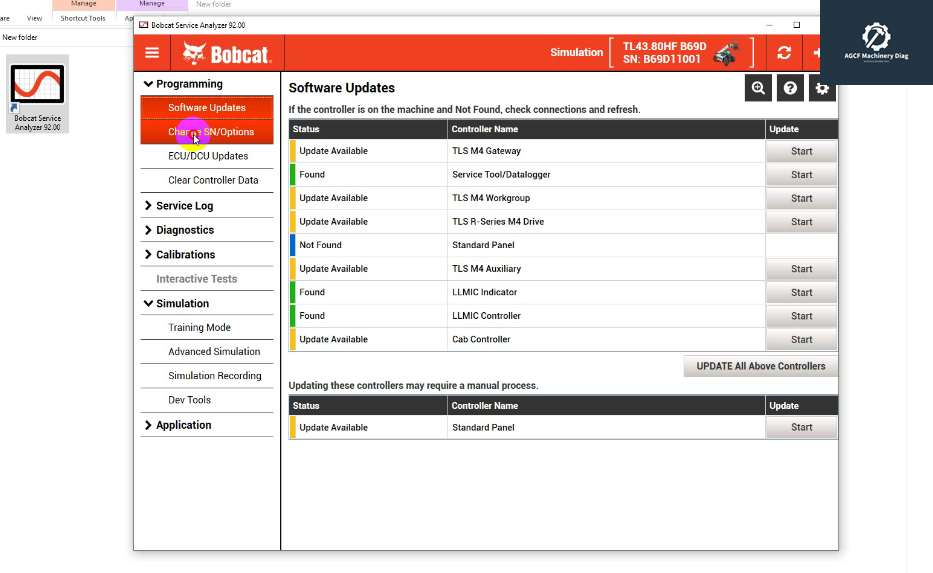The image size is (933, 573).
Task: Click Found status for Service Tool/Datalogger
Action: click(312, 175)
